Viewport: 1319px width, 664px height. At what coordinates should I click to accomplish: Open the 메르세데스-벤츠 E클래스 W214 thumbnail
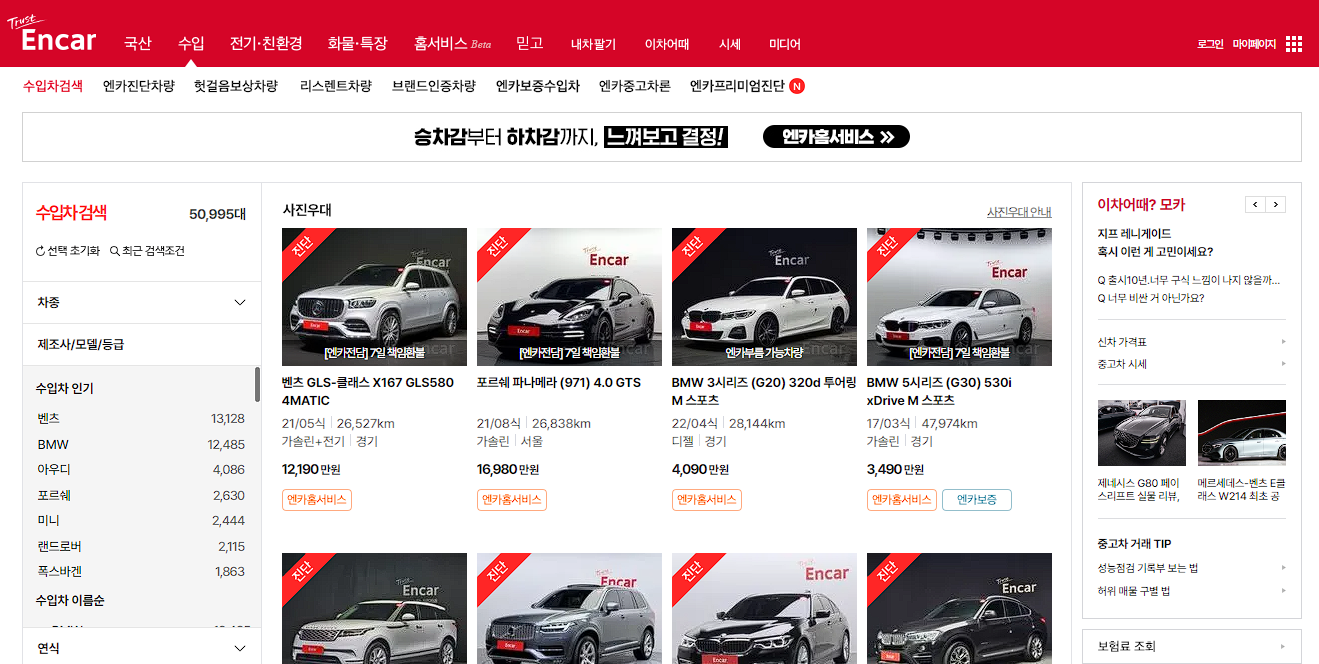click(1242, 433)
